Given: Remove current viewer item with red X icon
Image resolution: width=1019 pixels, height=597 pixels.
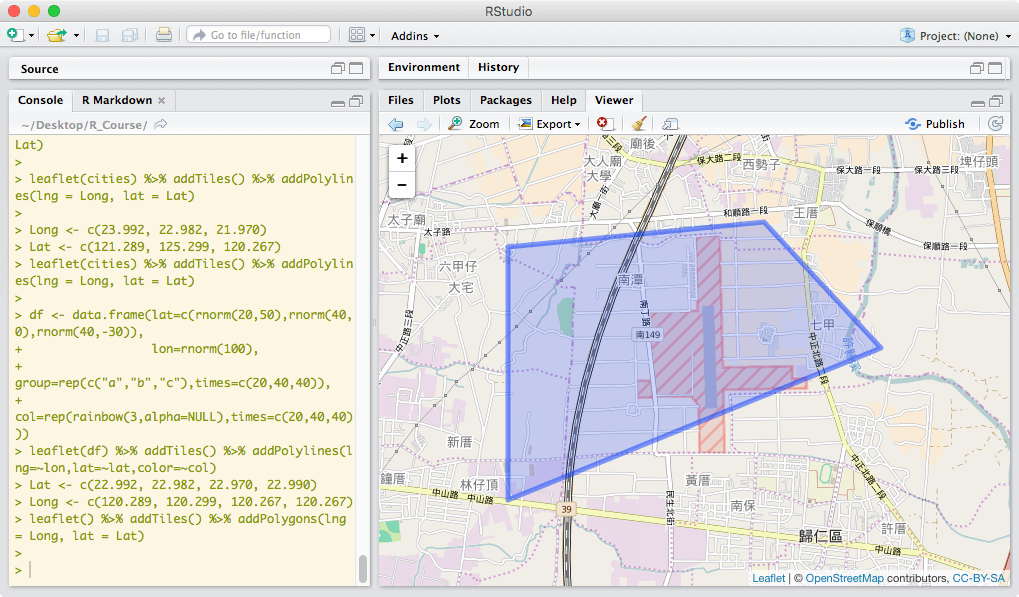Looking at the screenshot, I should [603, 124].
